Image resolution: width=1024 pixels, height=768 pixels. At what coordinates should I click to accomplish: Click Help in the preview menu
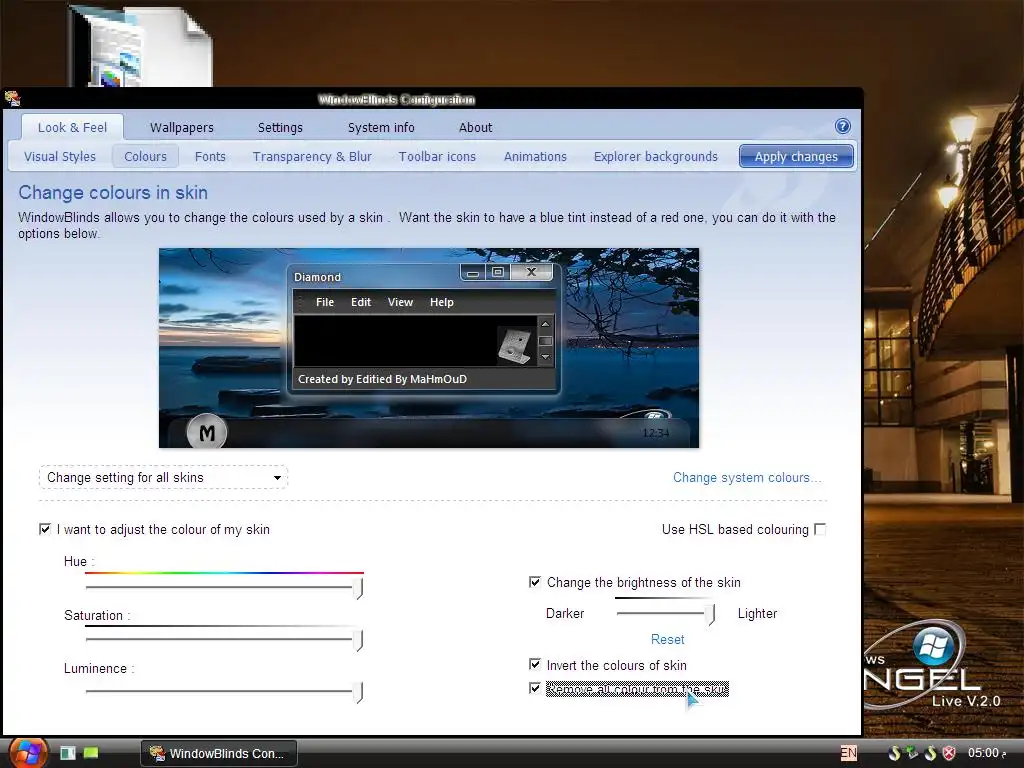[441, 302]
